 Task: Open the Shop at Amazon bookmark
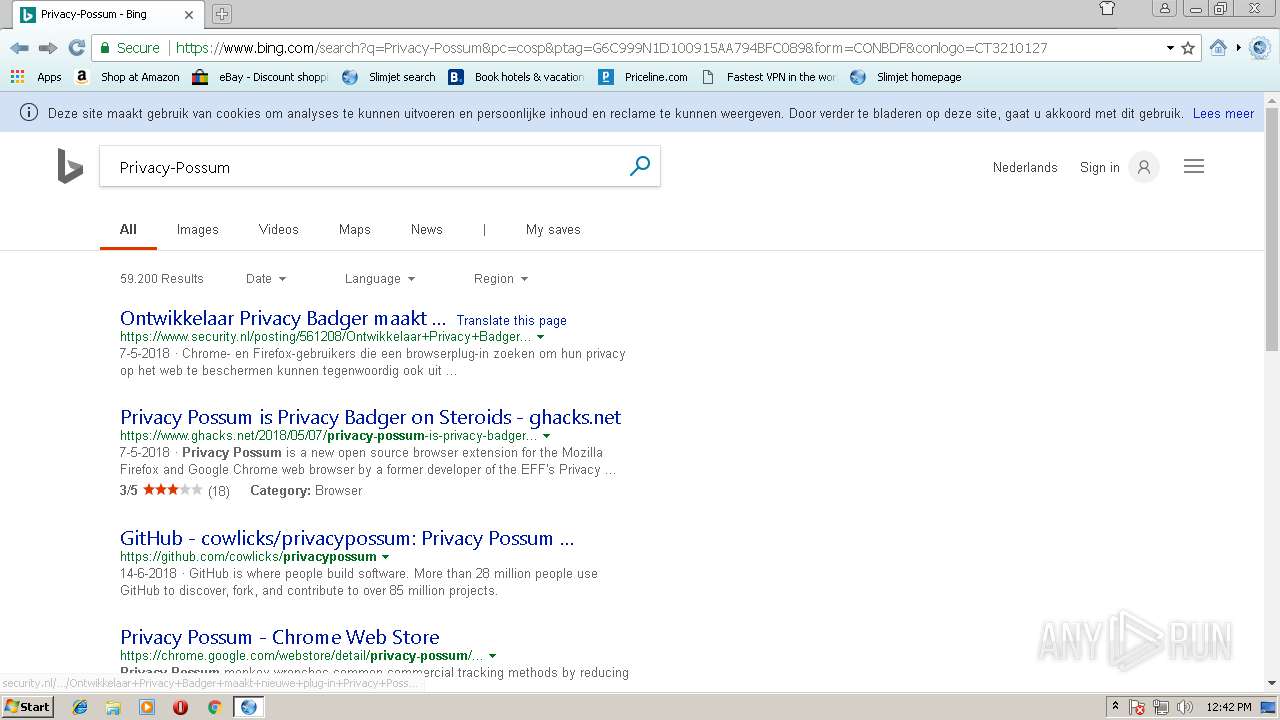[x=127, y=77]
